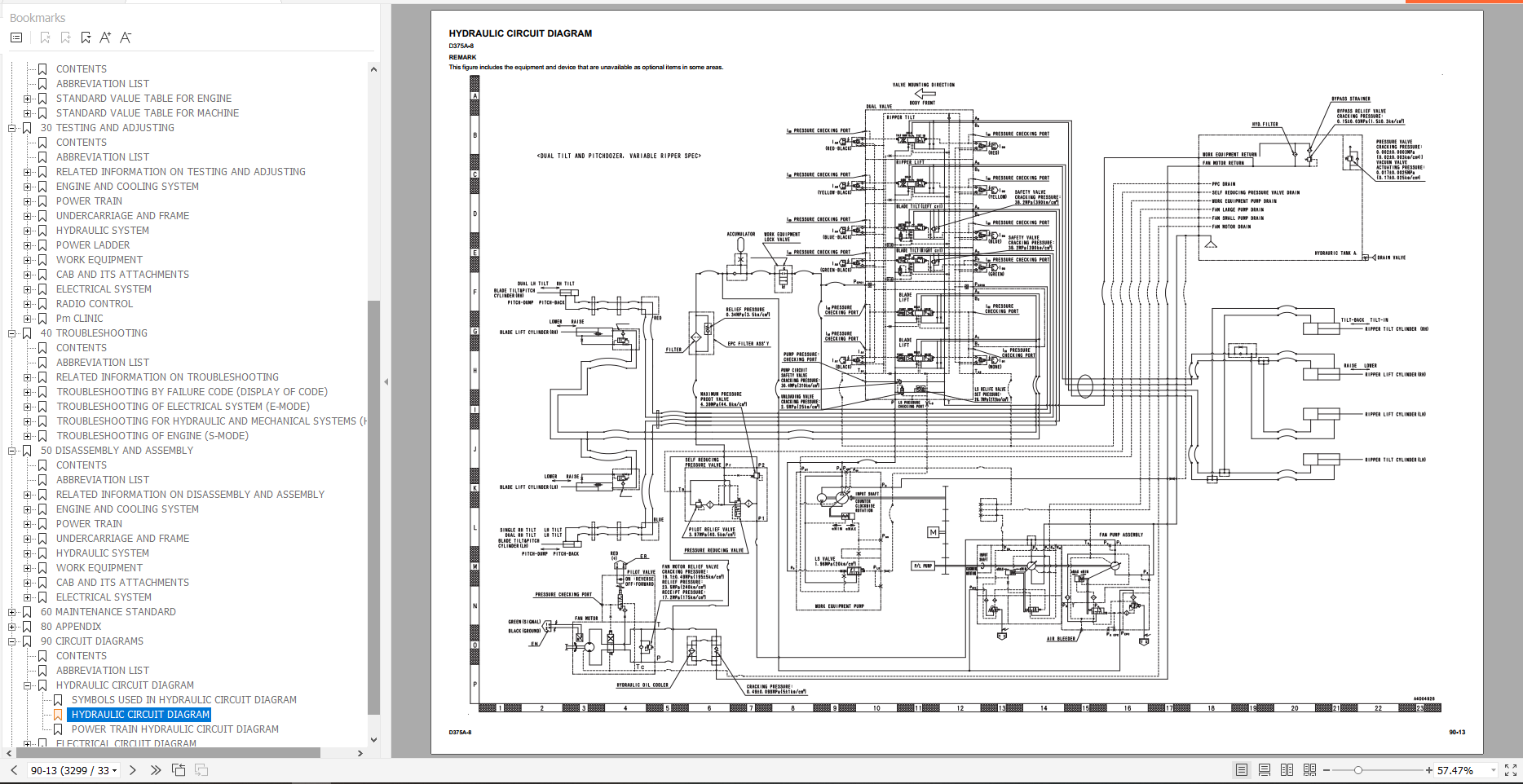Open RELATED INFORMATION ON TROUBLESHOOTING bookmark
Viewport: 1523px width, 784px height.
(167, 377)
